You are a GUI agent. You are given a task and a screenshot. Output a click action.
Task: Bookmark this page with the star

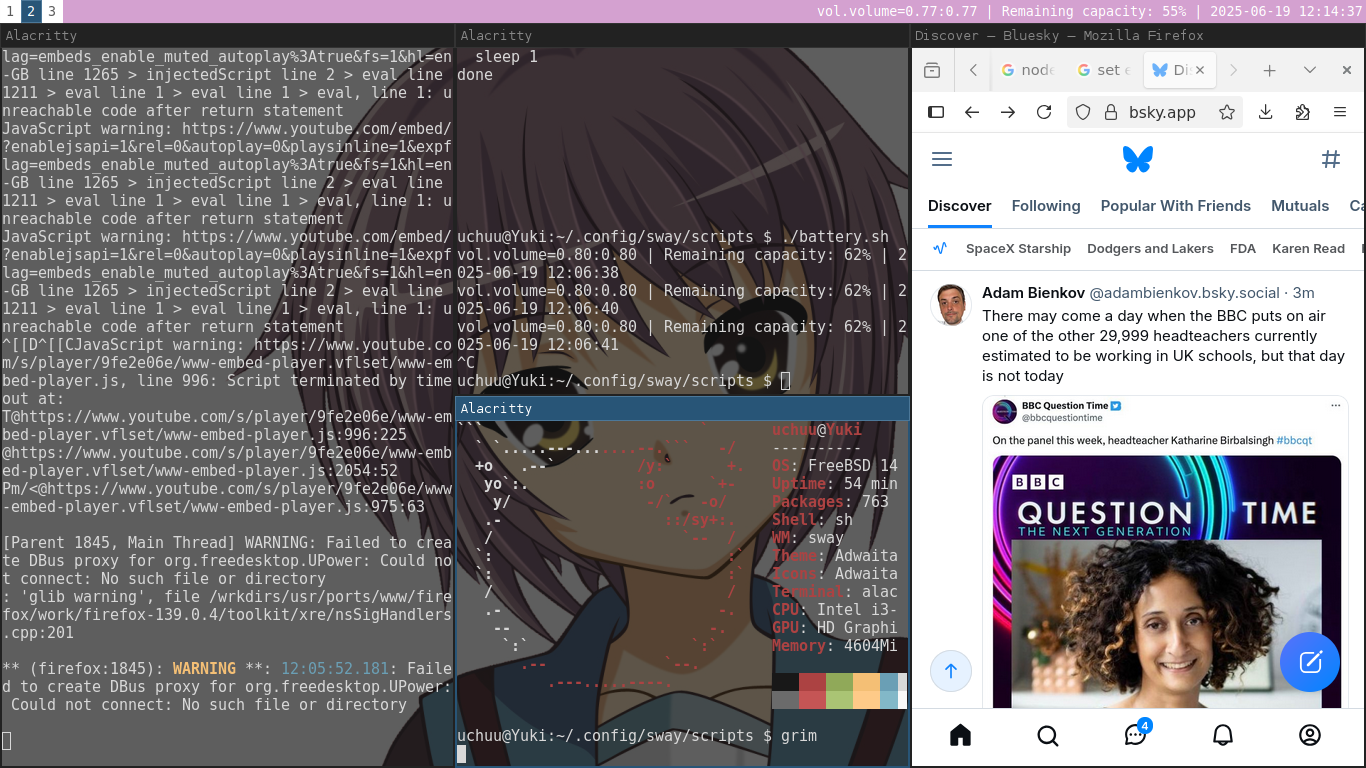tap(1227, 112)
